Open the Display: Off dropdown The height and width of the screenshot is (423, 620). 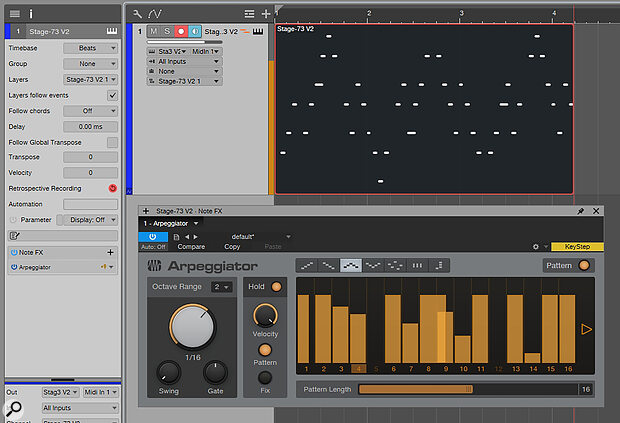click(x=92, y=220)
